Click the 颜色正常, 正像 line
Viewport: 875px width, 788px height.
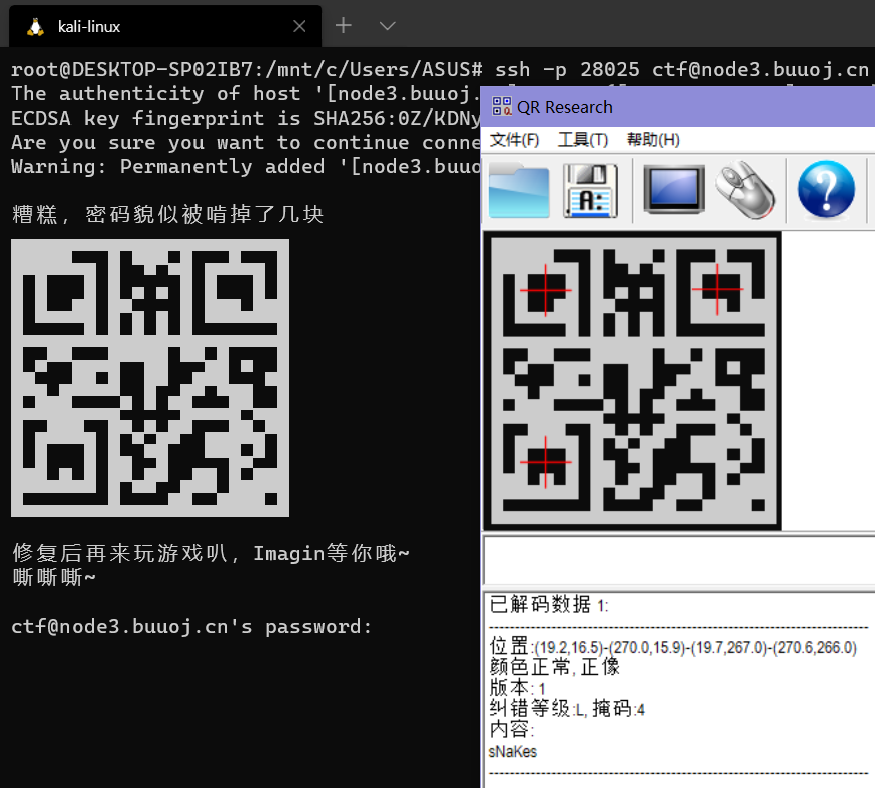tap(555, 667)
